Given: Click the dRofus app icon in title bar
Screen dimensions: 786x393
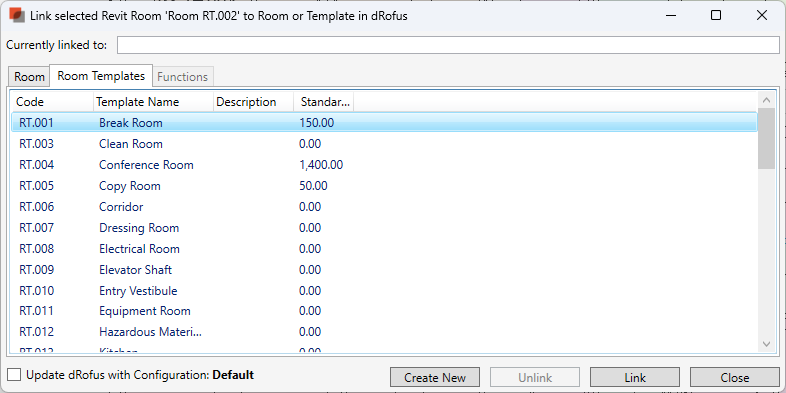Looking at the screenshot, I should coord(17,15).
